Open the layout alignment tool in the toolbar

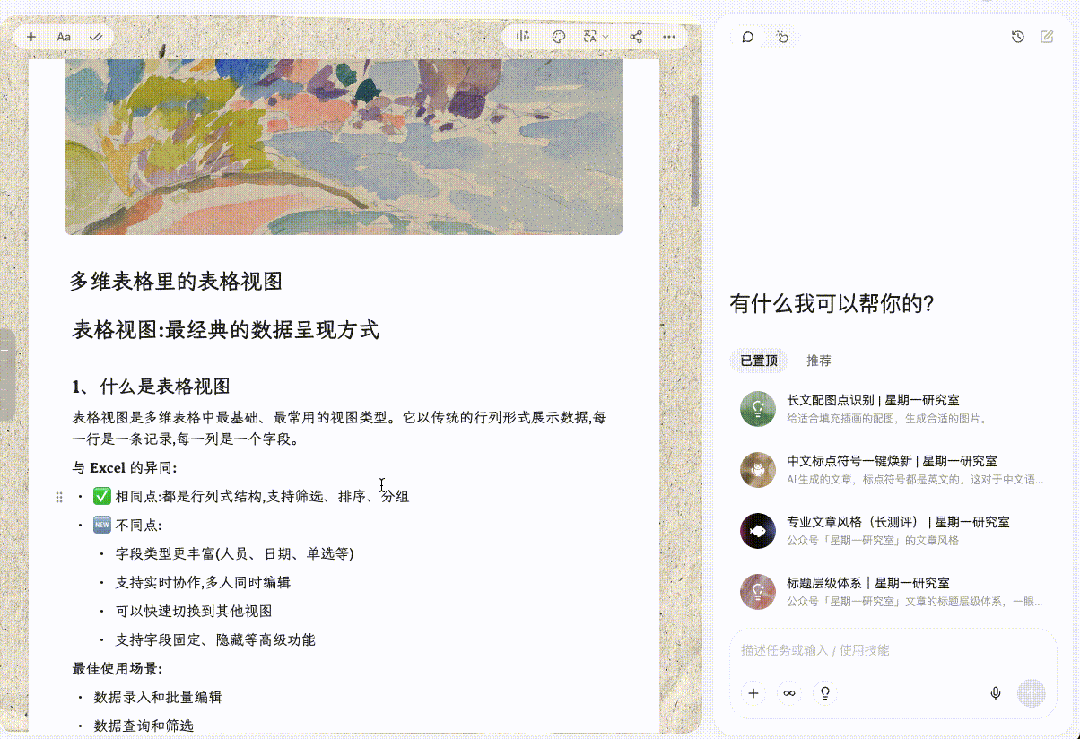[523, 37]
